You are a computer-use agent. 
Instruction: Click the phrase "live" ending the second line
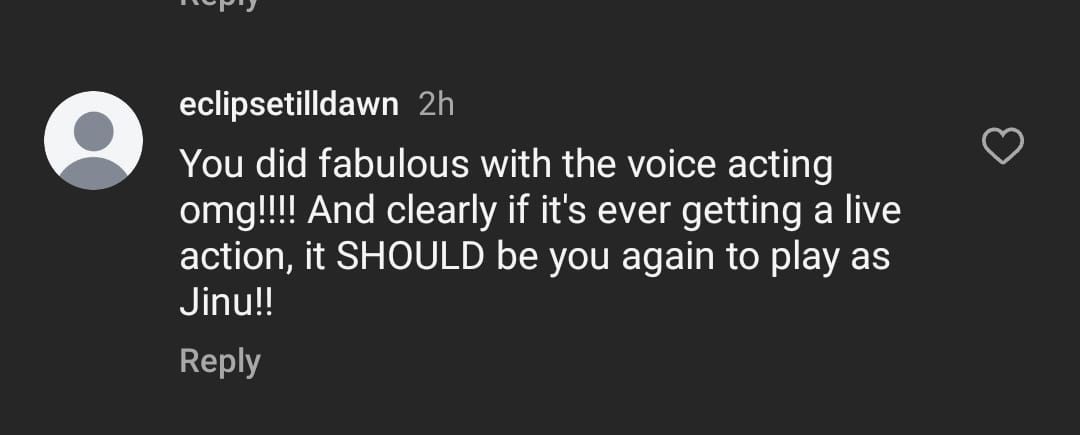coord(870,211)
